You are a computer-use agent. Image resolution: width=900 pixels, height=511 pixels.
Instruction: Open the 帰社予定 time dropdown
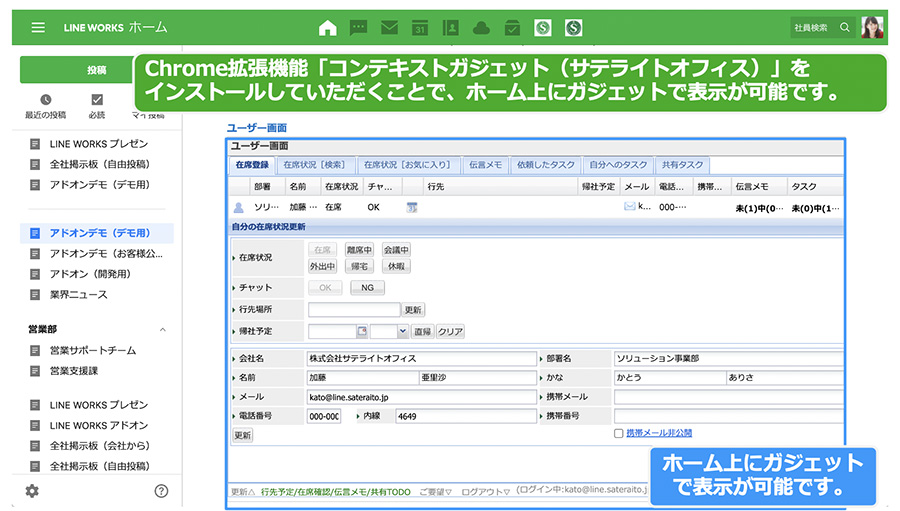[x=402, y=331]
